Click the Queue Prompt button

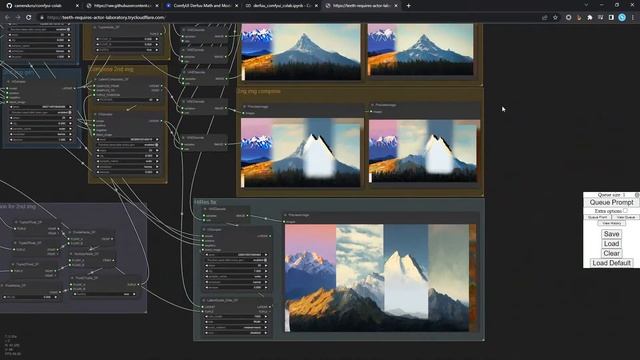pos(611,202)
